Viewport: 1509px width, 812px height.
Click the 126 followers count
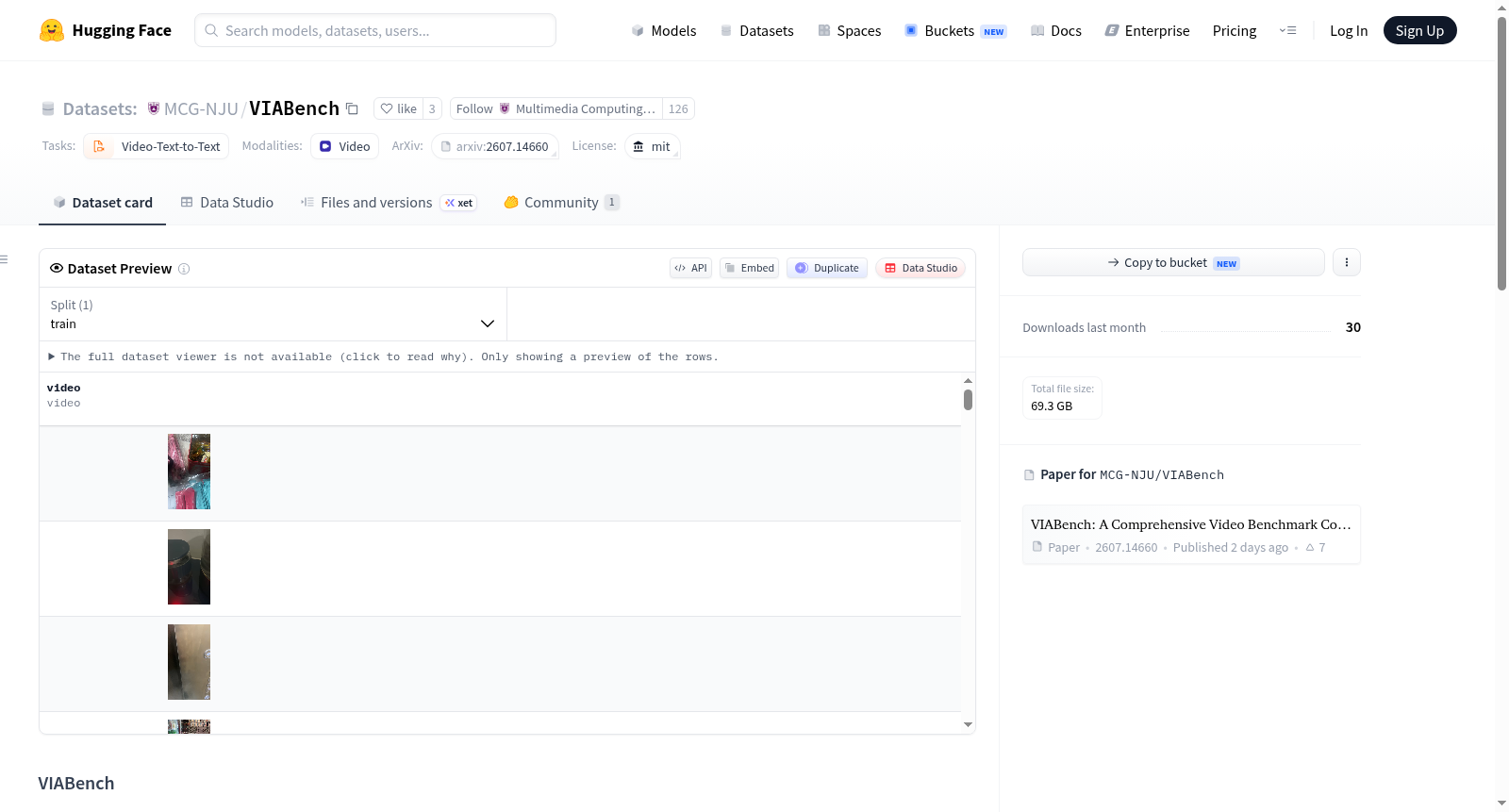click(x=678, y=108)
